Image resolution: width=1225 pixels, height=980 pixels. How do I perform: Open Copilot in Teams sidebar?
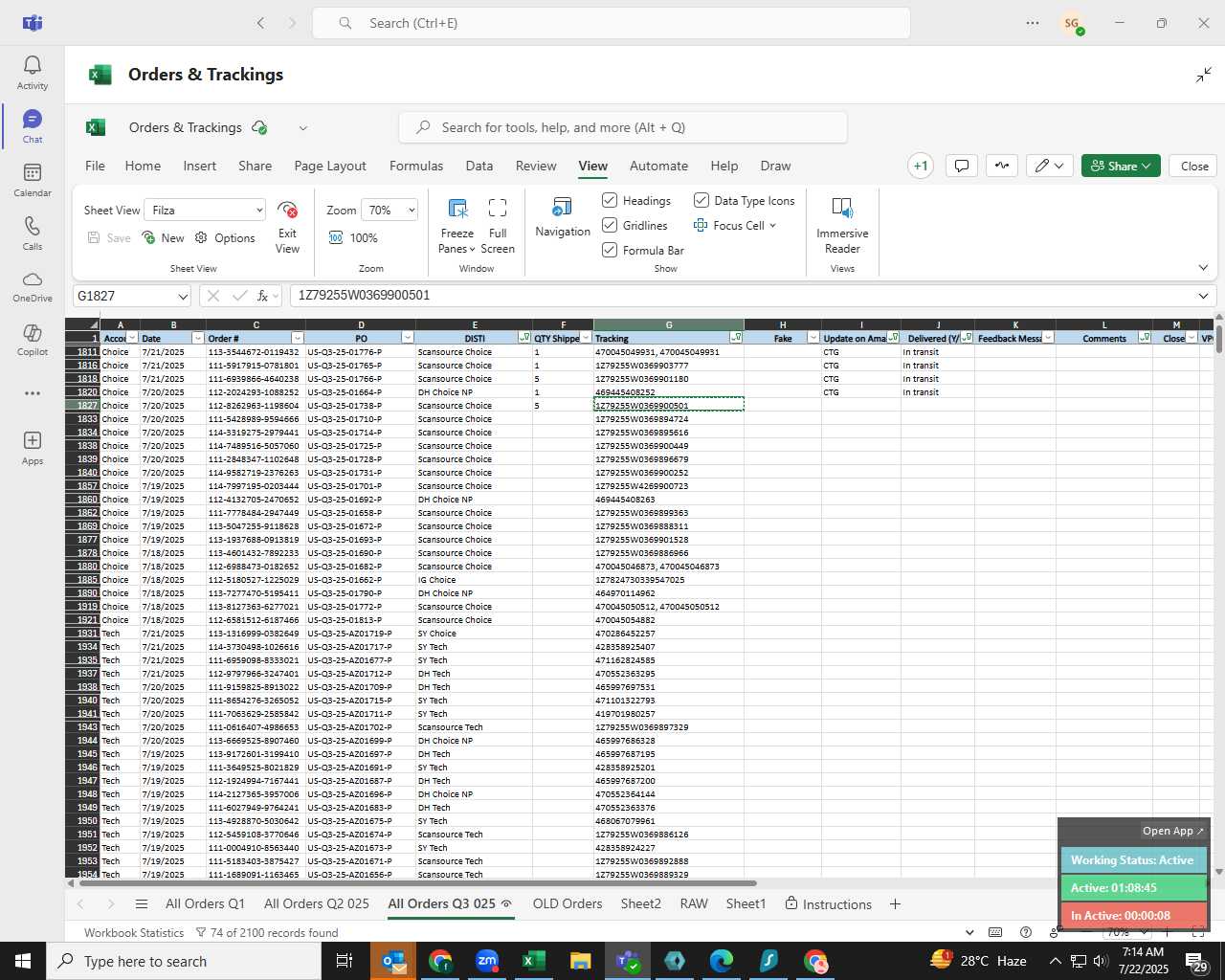tap(33, 340)
